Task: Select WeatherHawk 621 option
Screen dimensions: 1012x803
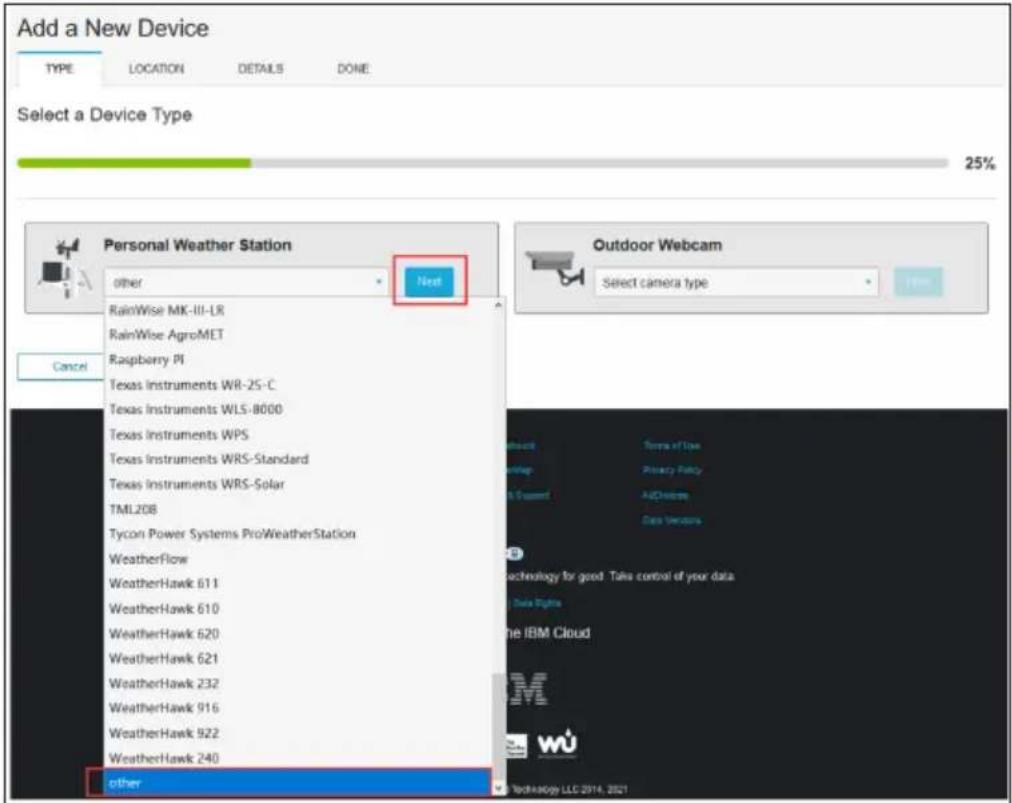Action: coord(299,658)
